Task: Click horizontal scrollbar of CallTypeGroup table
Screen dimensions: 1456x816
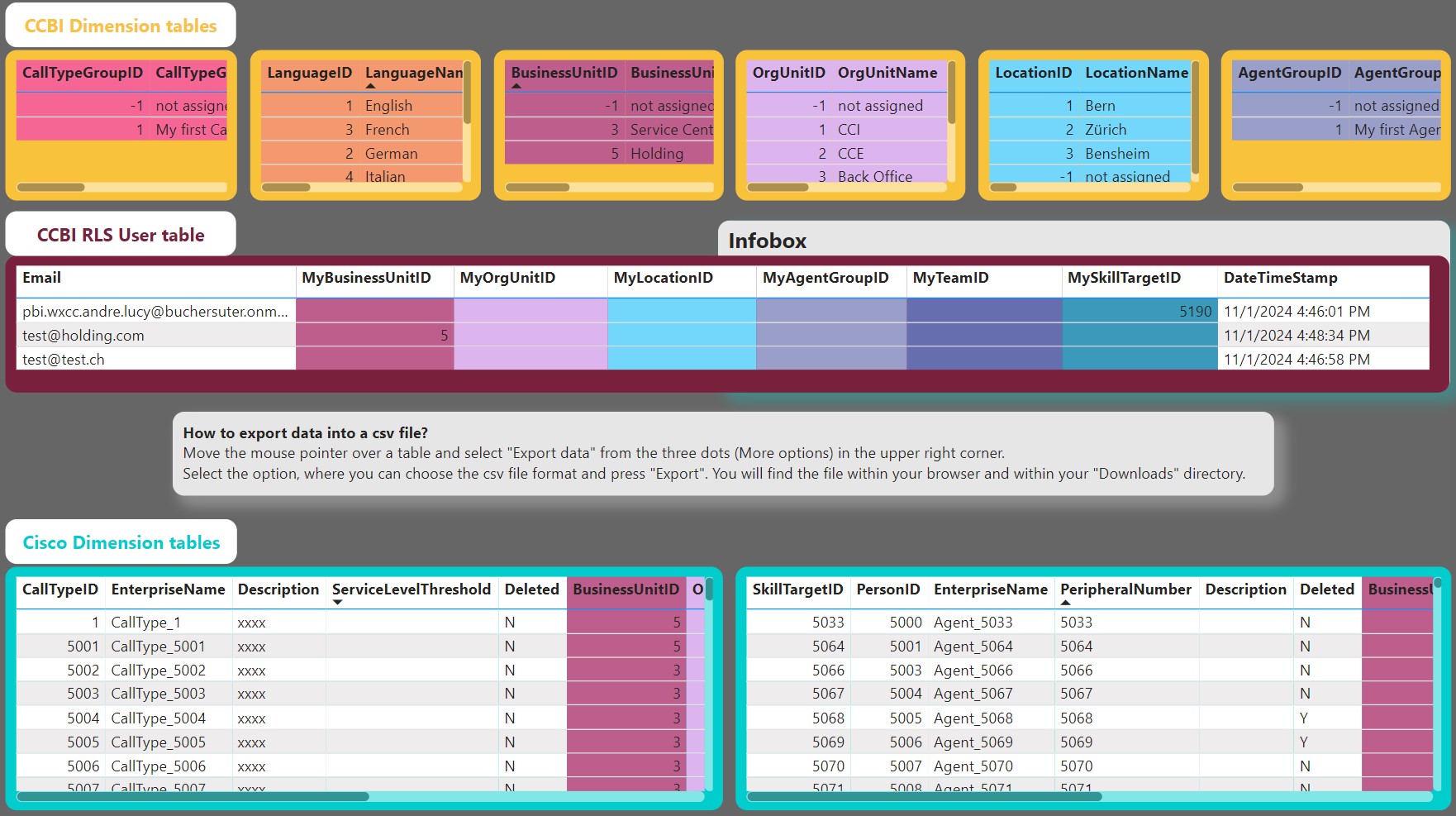Action: point(50,187)
